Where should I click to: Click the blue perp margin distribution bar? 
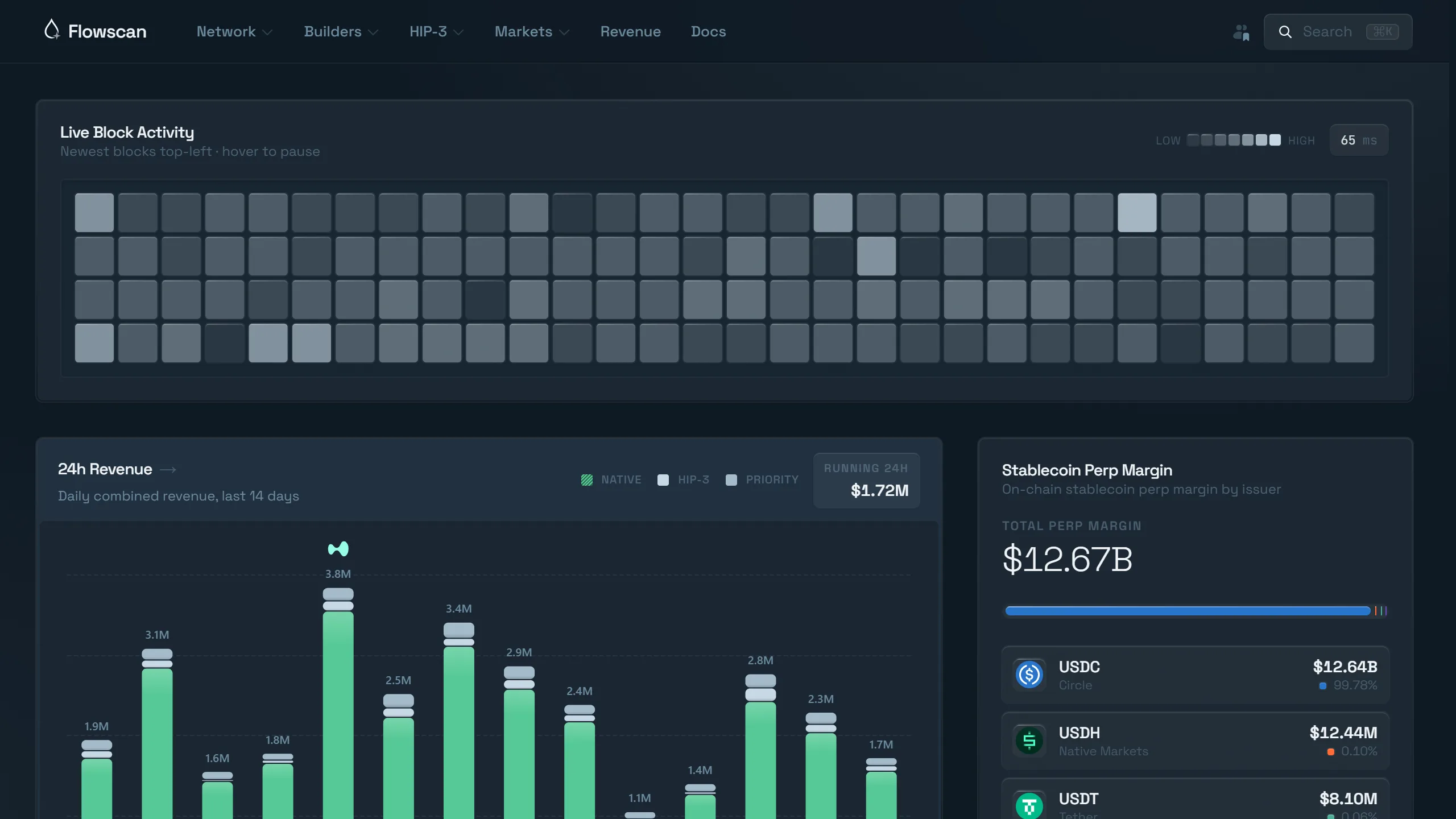tap(1188, 611)
